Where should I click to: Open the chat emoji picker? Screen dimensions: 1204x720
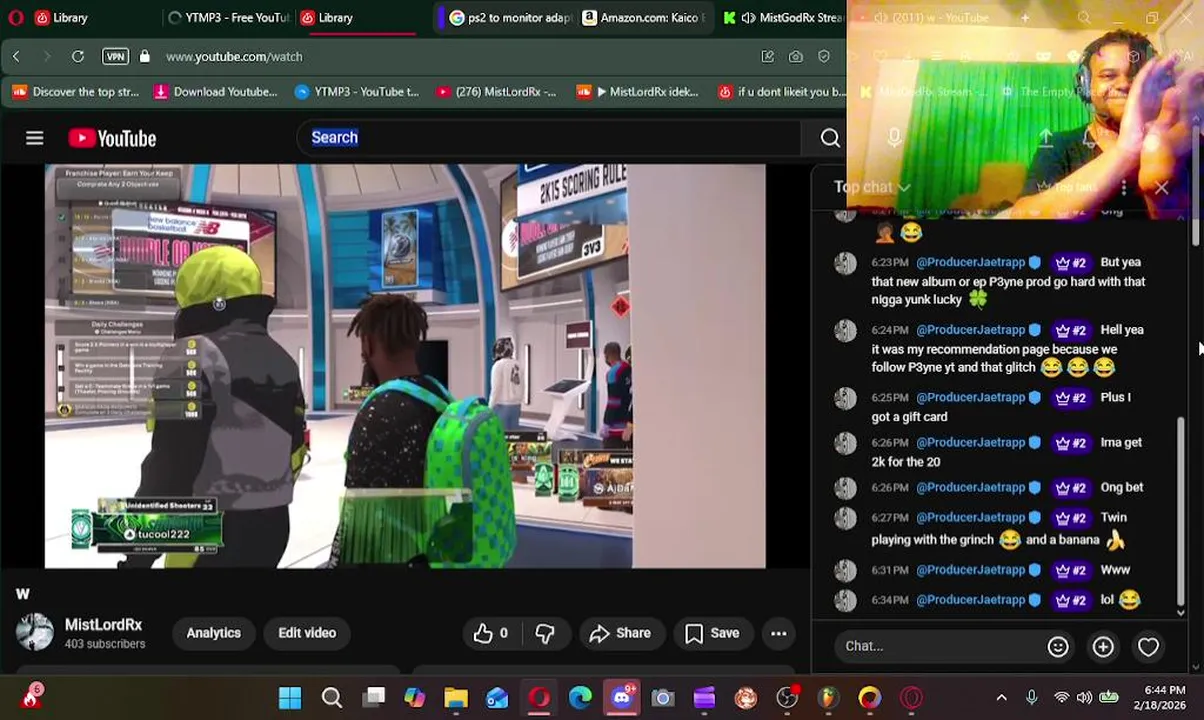[1057, 646]
